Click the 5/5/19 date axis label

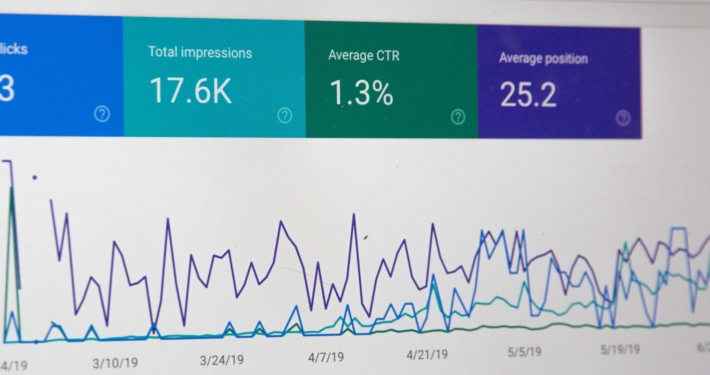click(524, 352)
